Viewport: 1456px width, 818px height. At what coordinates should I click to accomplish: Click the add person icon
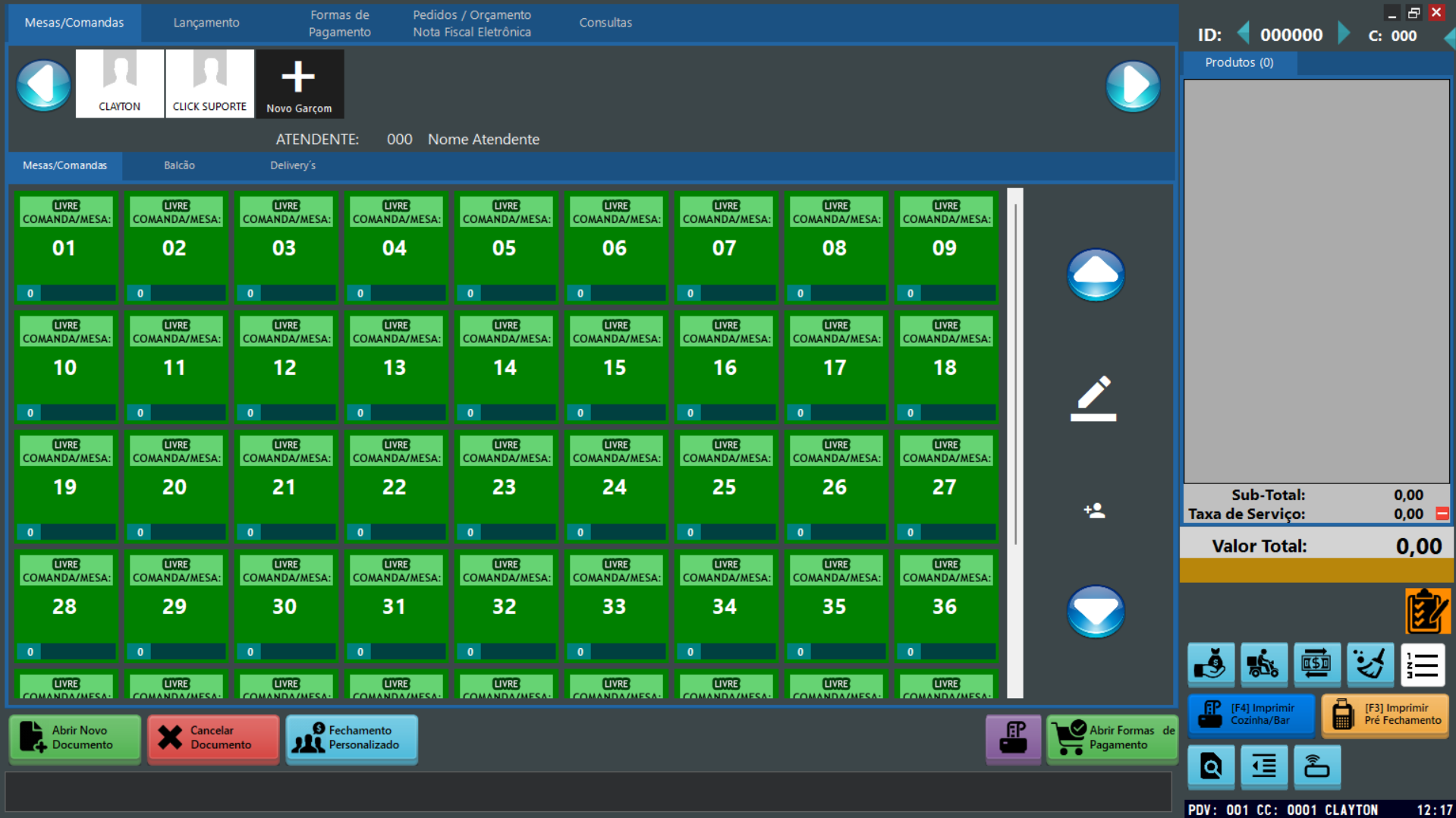pos(1094,511)
